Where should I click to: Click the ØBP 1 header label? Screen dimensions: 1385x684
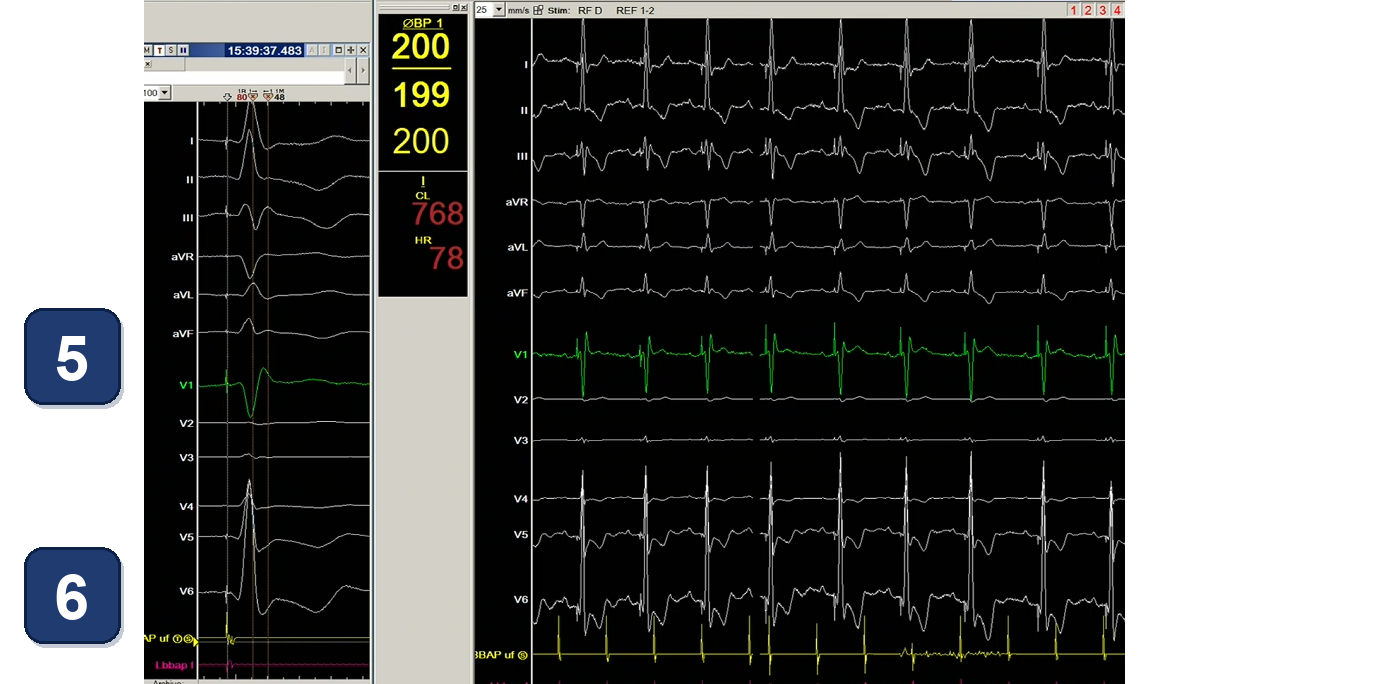click(422, 24)
